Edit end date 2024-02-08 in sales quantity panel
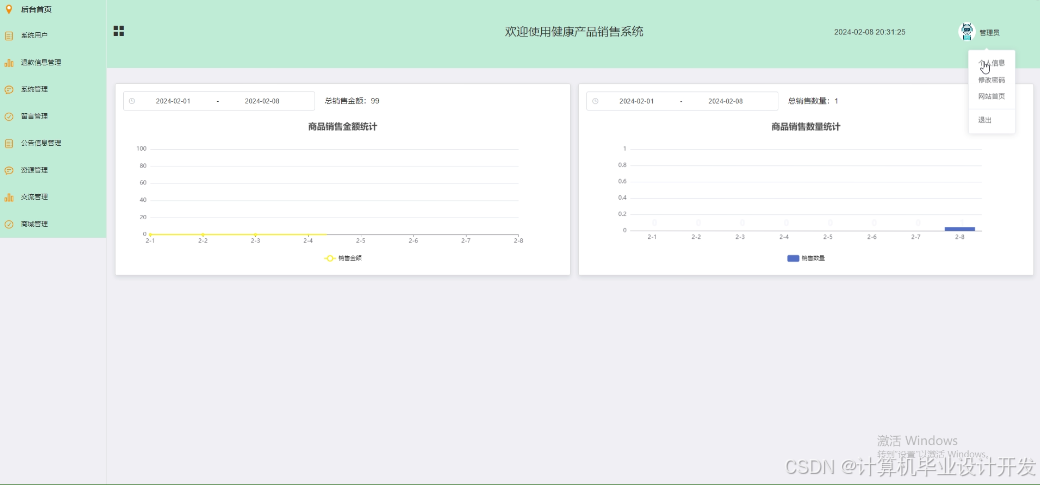 [x=726, y=102]
